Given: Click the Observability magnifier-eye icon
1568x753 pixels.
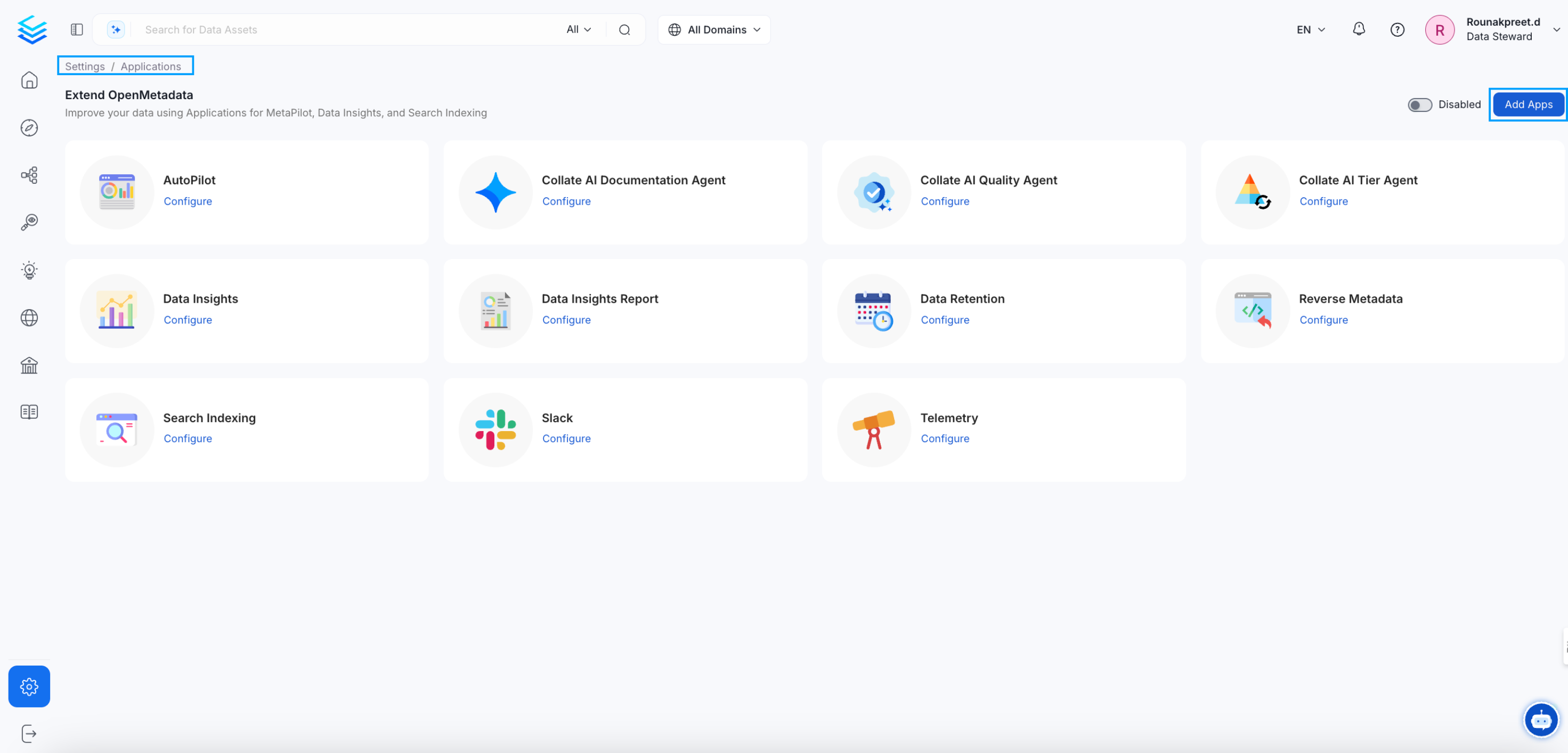Looking at the screenshot, I should coord(29,222).
